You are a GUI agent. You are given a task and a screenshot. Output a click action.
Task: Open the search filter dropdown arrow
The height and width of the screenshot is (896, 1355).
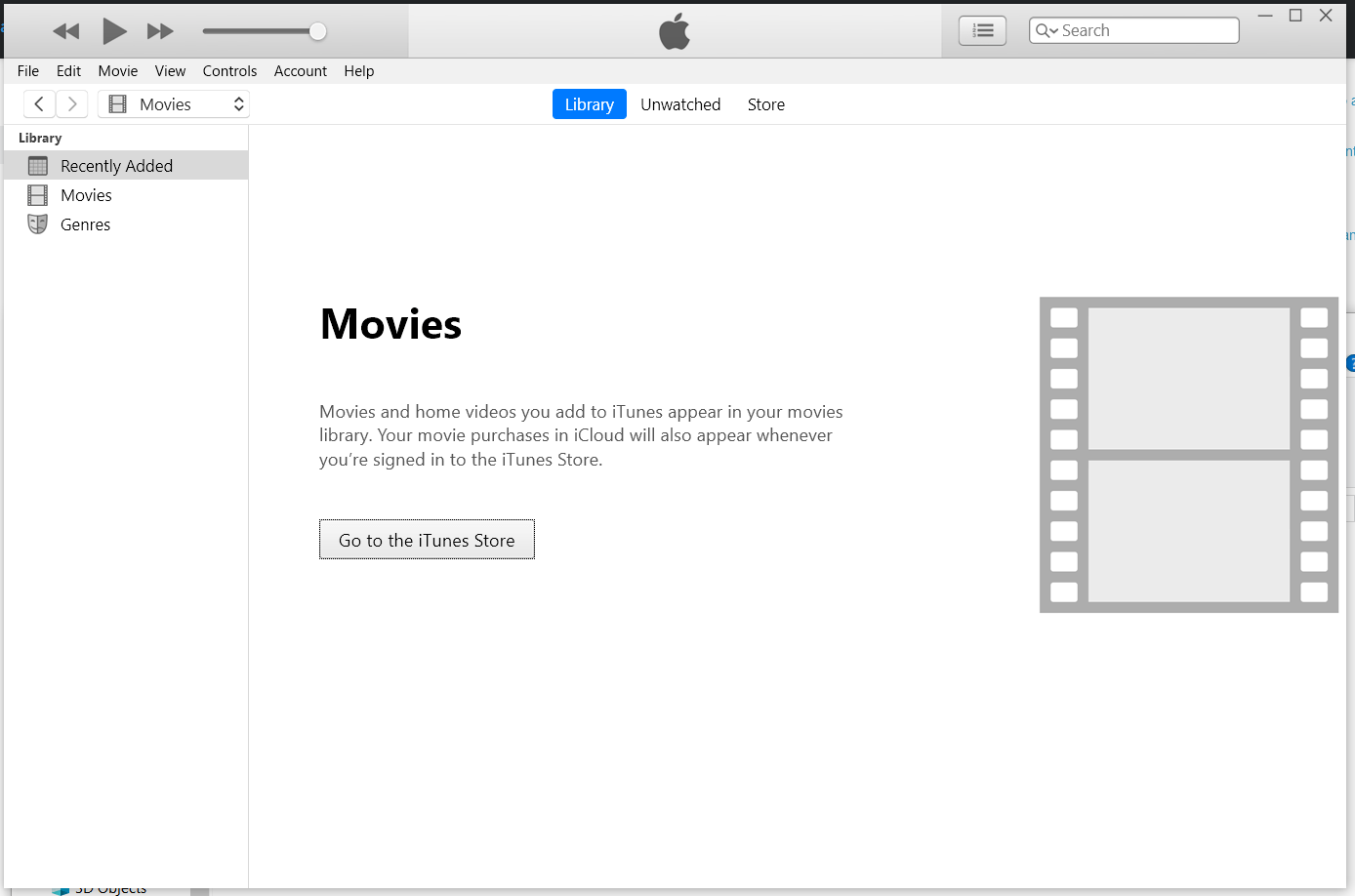[1054, 30]
